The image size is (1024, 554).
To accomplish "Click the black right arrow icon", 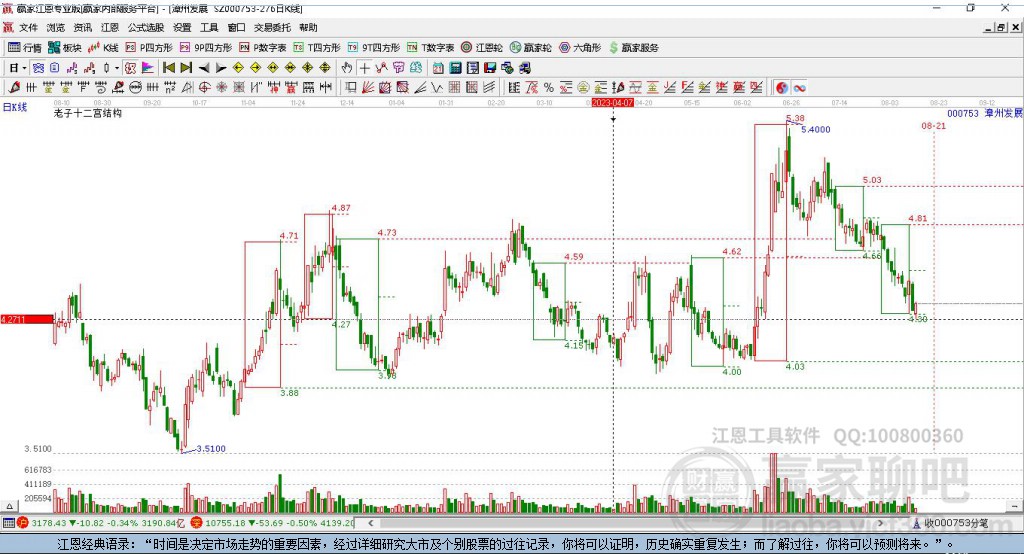I will [221, 68].
